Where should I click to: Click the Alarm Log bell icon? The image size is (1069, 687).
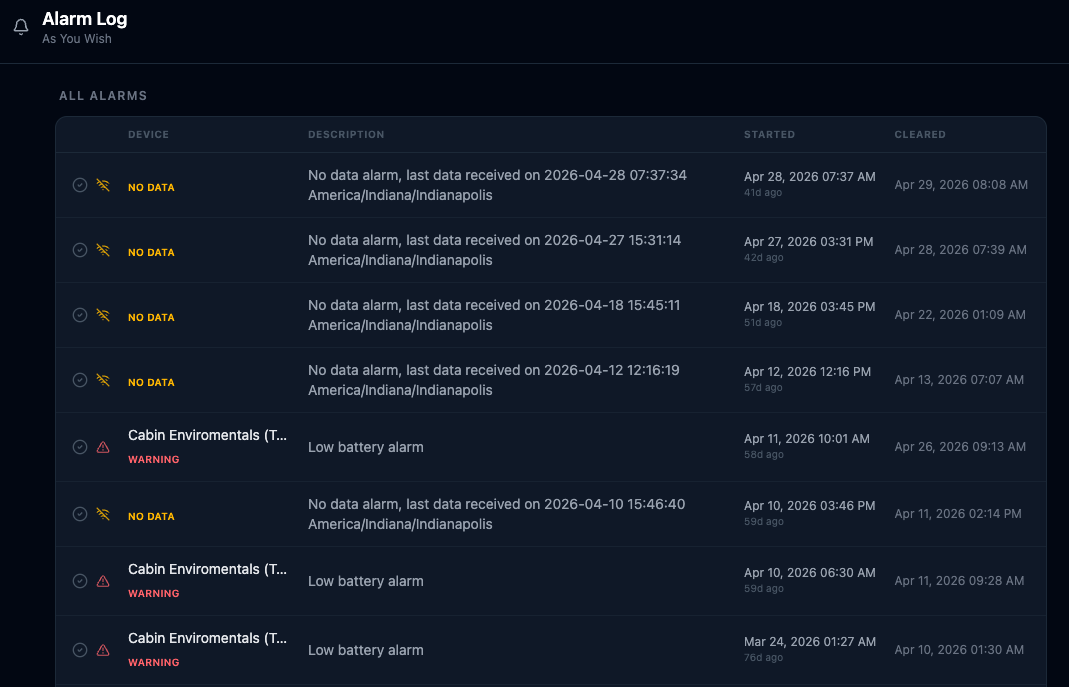tap(21, 27)
